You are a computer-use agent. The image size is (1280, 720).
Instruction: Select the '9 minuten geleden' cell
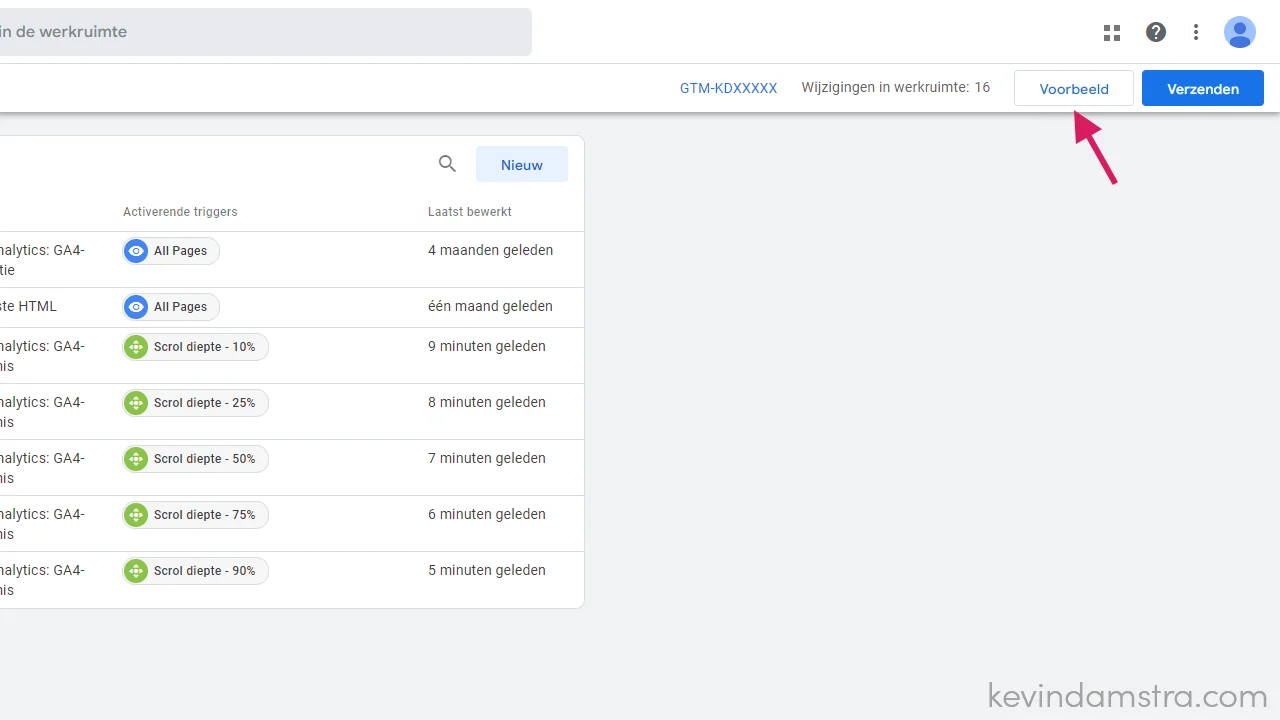pyautogui.click(x=487, y=346)
